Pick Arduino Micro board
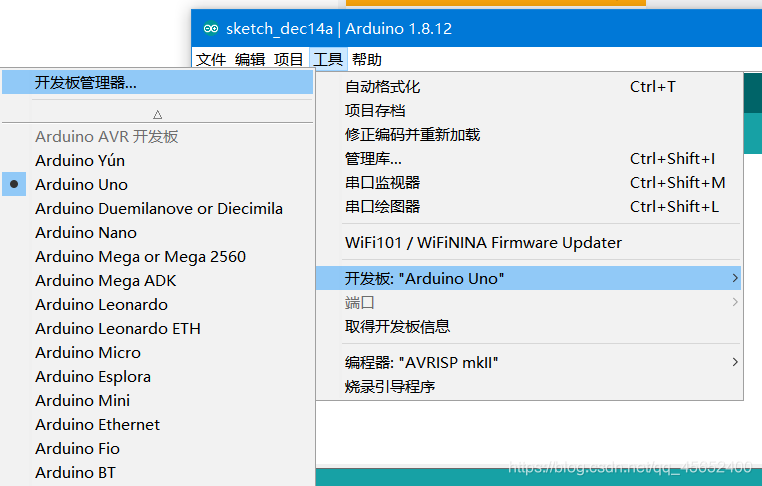Screen dimensions: 762x486 tap(157, 352)
